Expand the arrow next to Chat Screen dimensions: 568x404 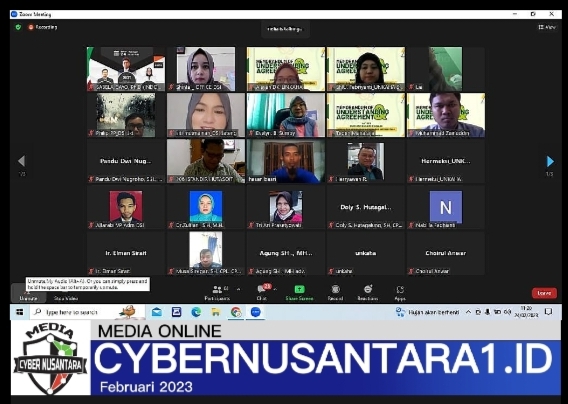pyautogui.click(x=275, y=289)
